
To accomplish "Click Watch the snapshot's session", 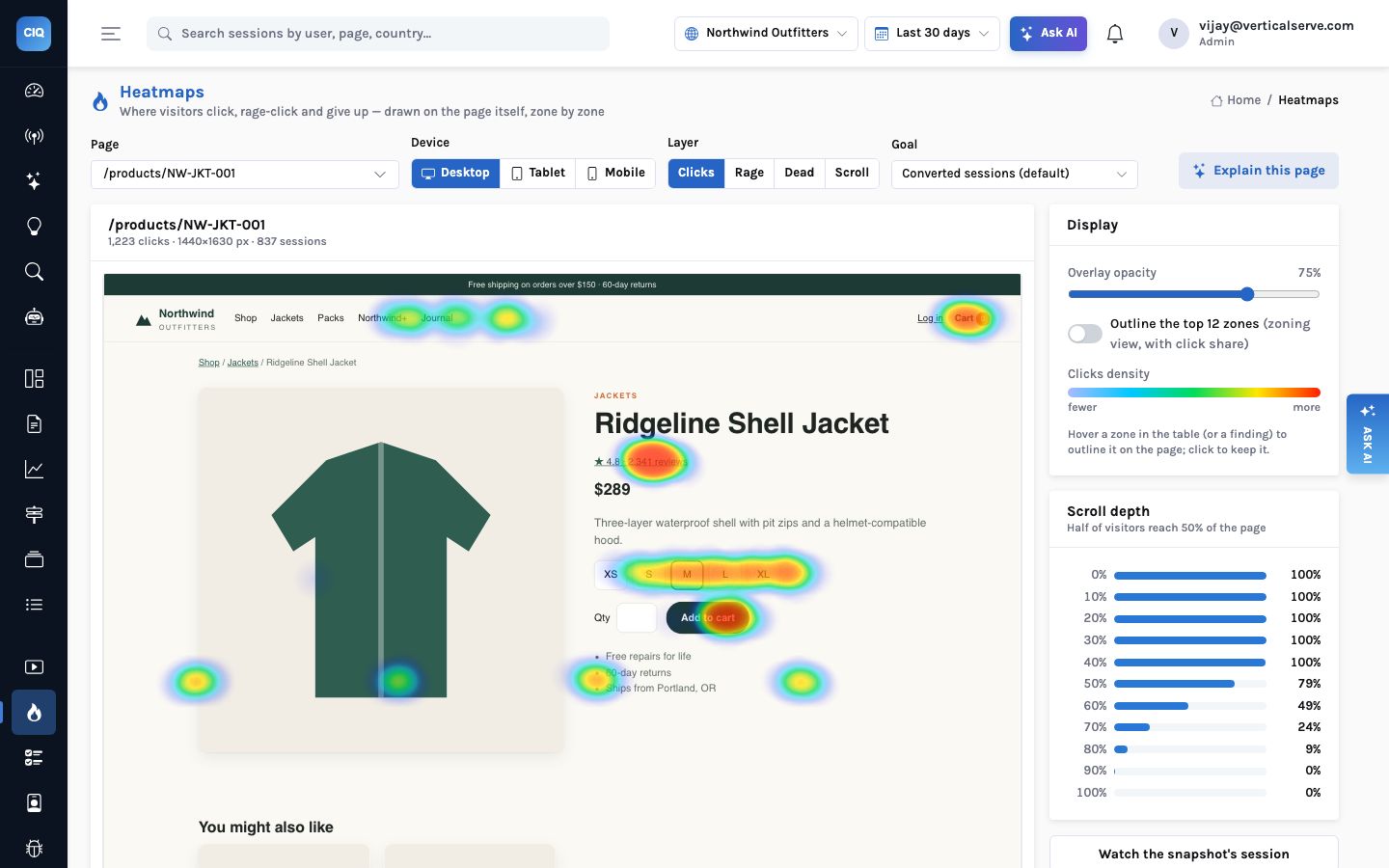I will [x=1194, y=854].
